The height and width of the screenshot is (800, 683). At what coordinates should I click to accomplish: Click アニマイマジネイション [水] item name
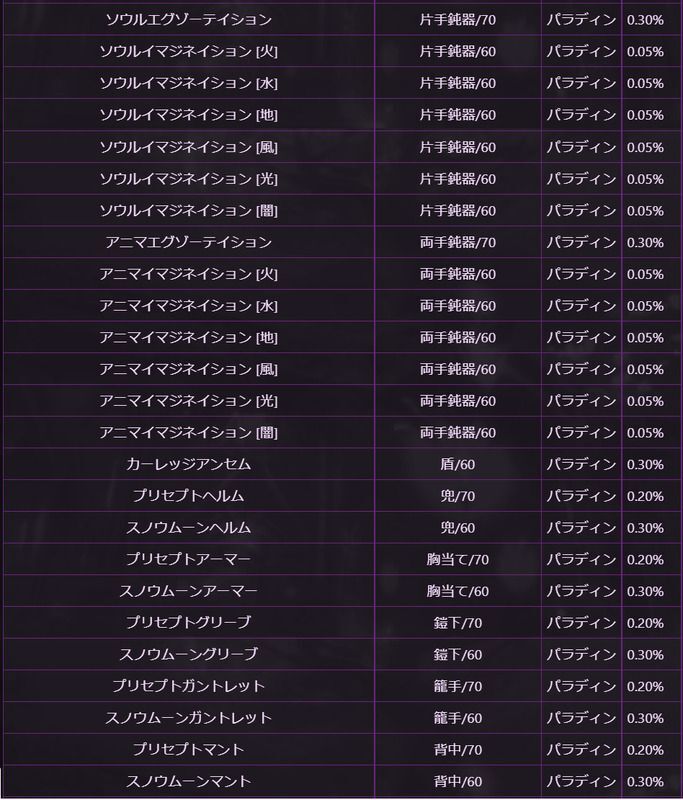pos(188,306)
